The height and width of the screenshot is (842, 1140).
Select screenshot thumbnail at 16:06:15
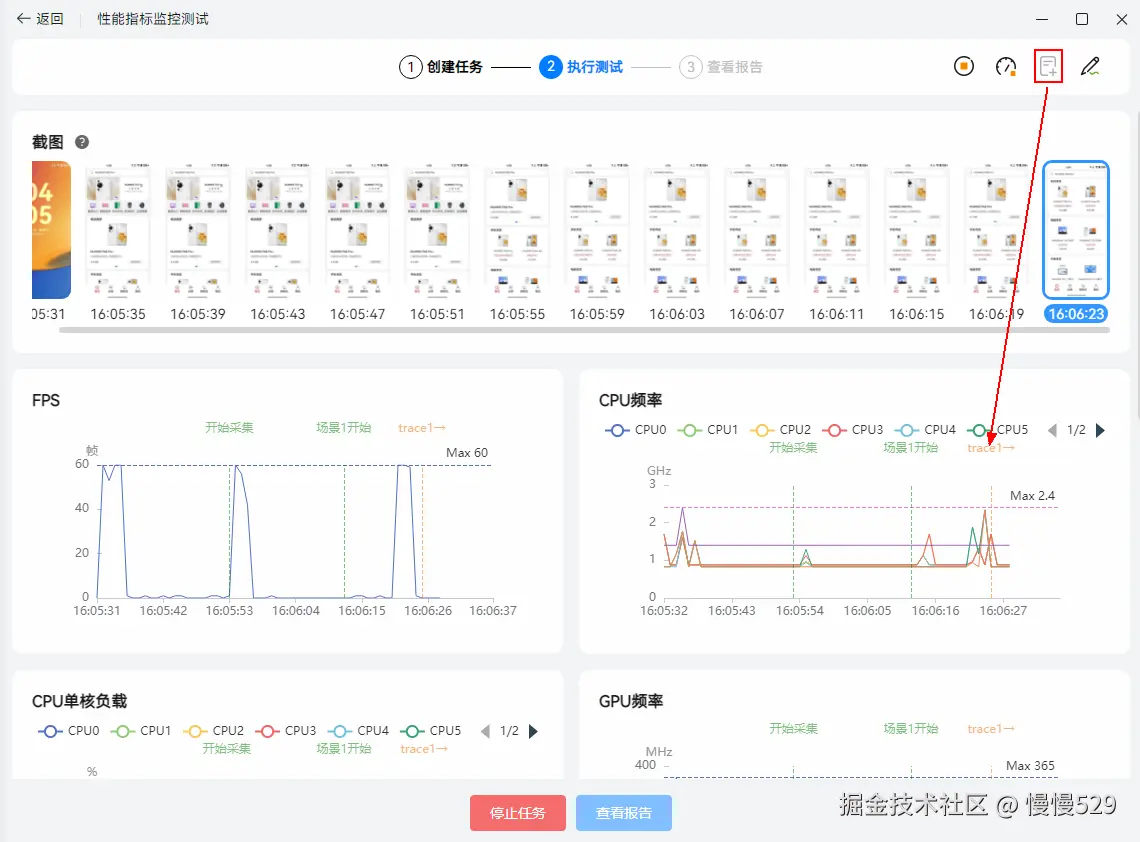click(x=916, y=230)
